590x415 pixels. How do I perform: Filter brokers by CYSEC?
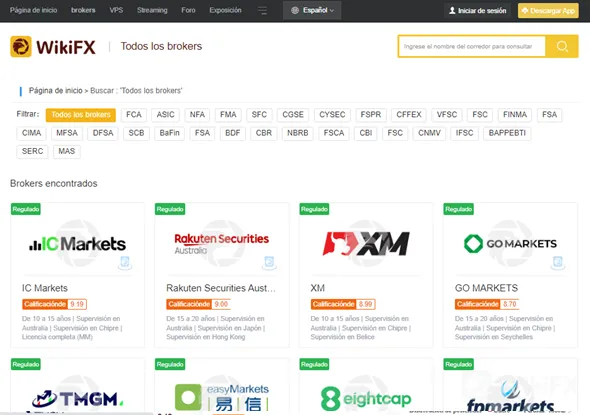point(332,115)
